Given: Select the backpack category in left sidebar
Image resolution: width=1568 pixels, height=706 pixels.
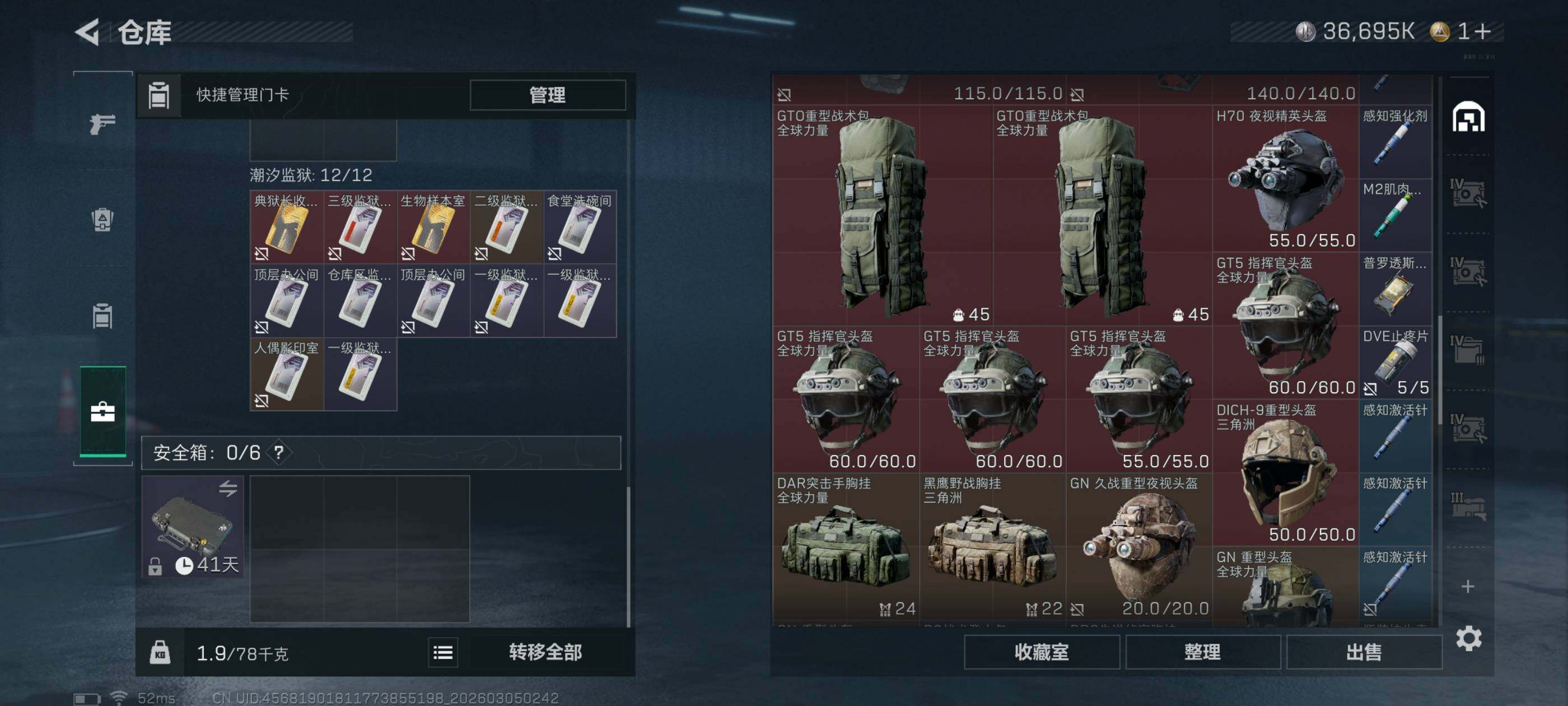Looking at the screenshot, I should tap(102, 219).
